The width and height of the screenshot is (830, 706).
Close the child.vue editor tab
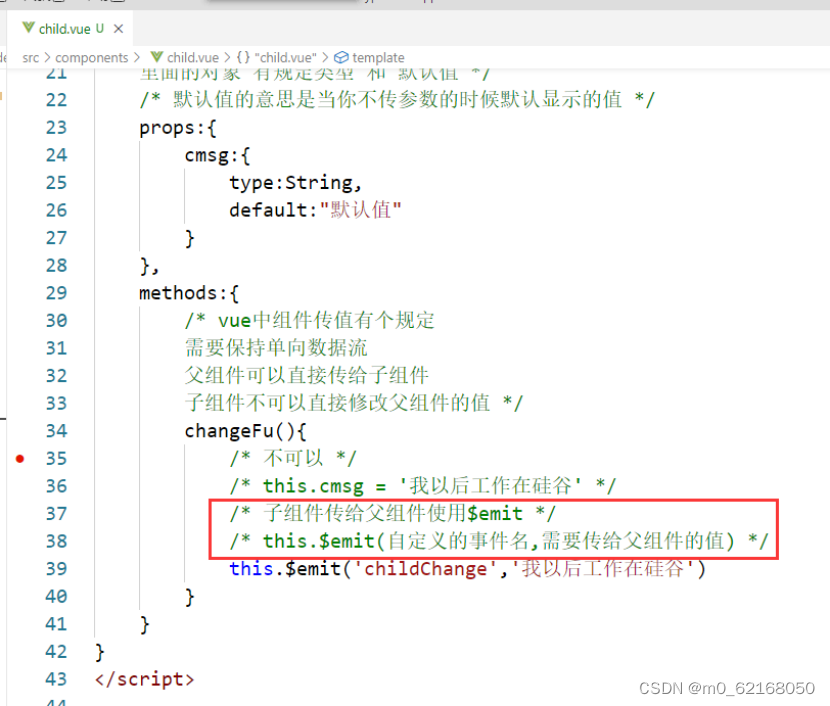(119, 29)
